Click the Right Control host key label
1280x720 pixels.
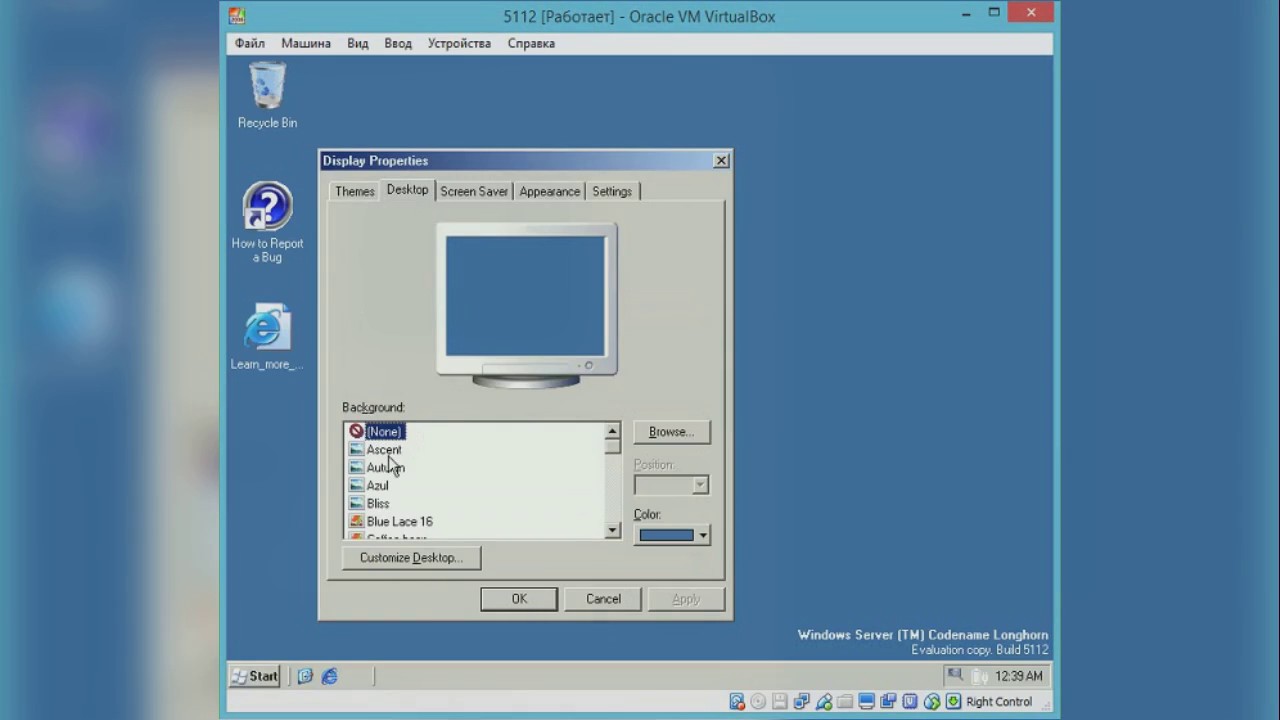pos(999,702)
